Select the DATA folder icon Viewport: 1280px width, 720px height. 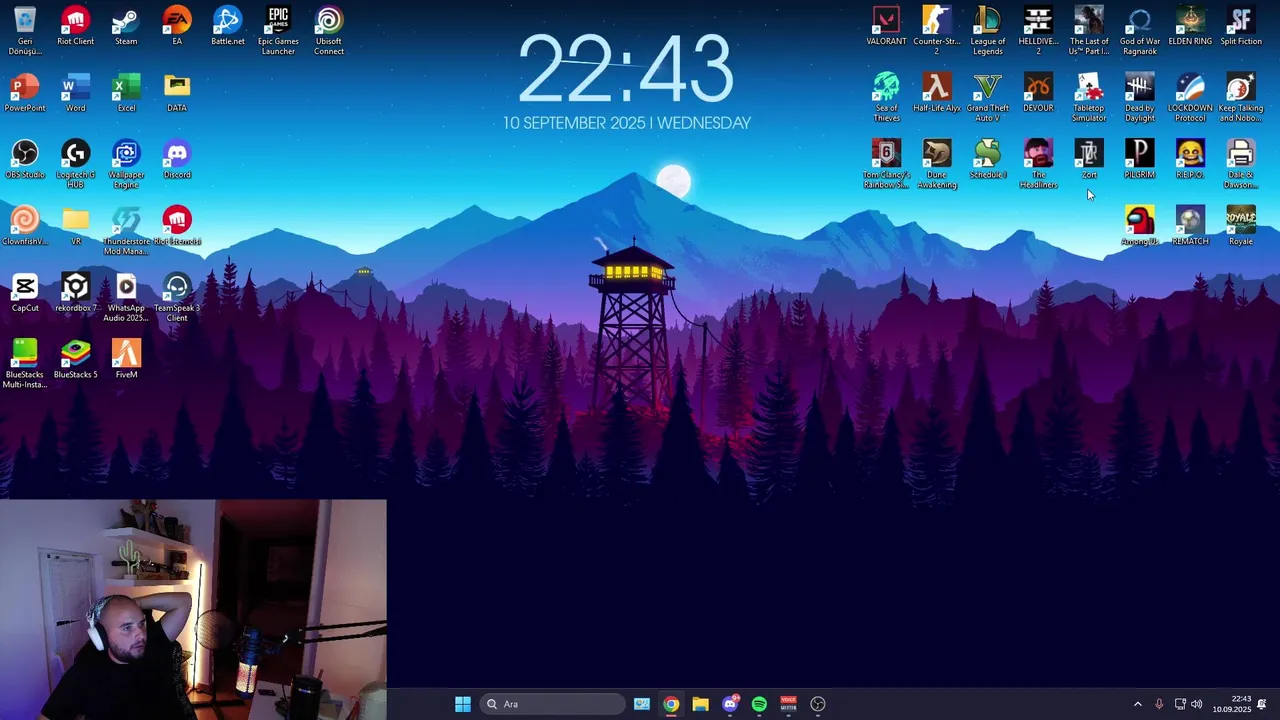[x=177, y=93]
